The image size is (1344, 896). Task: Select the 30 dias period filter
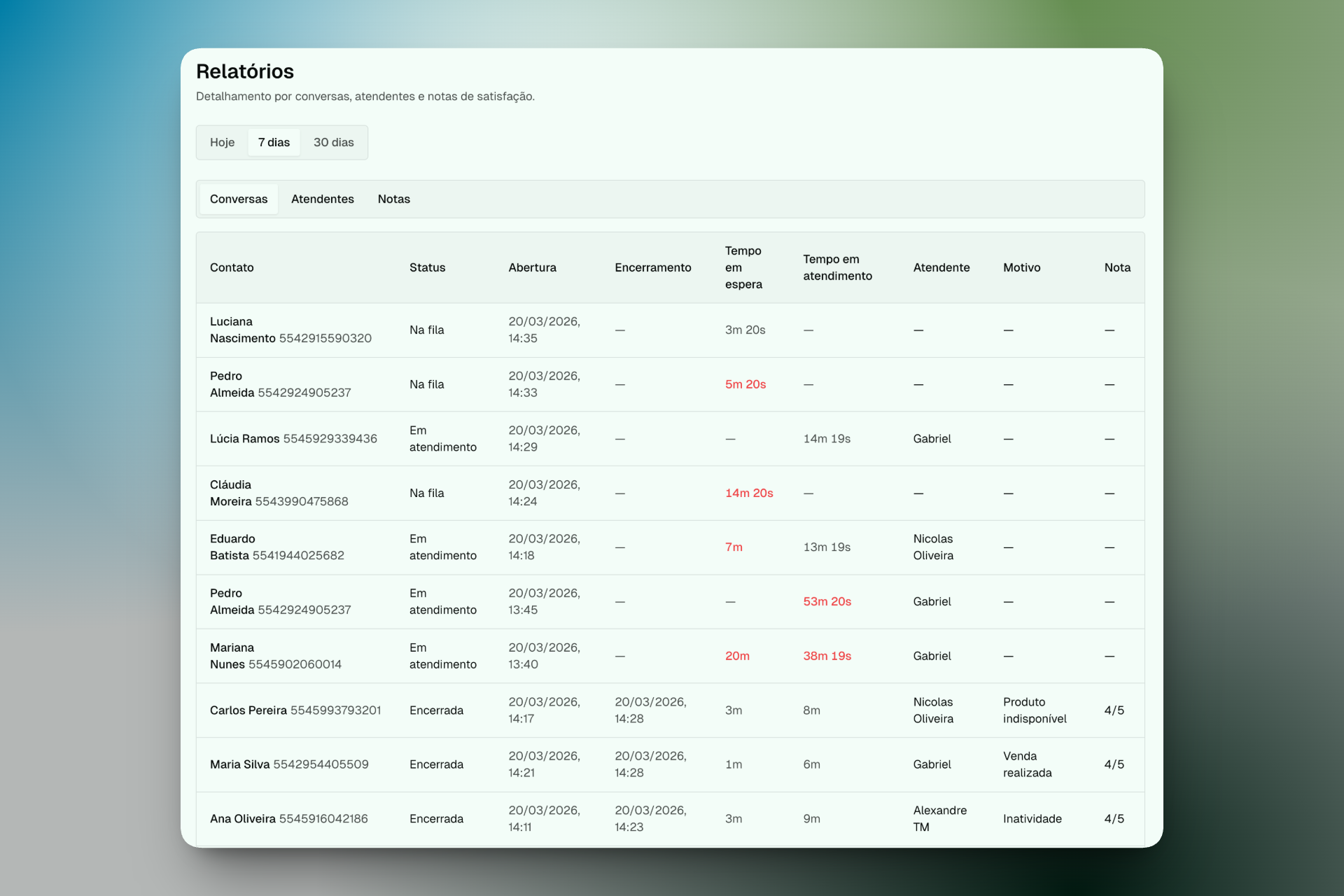point(334,142)
